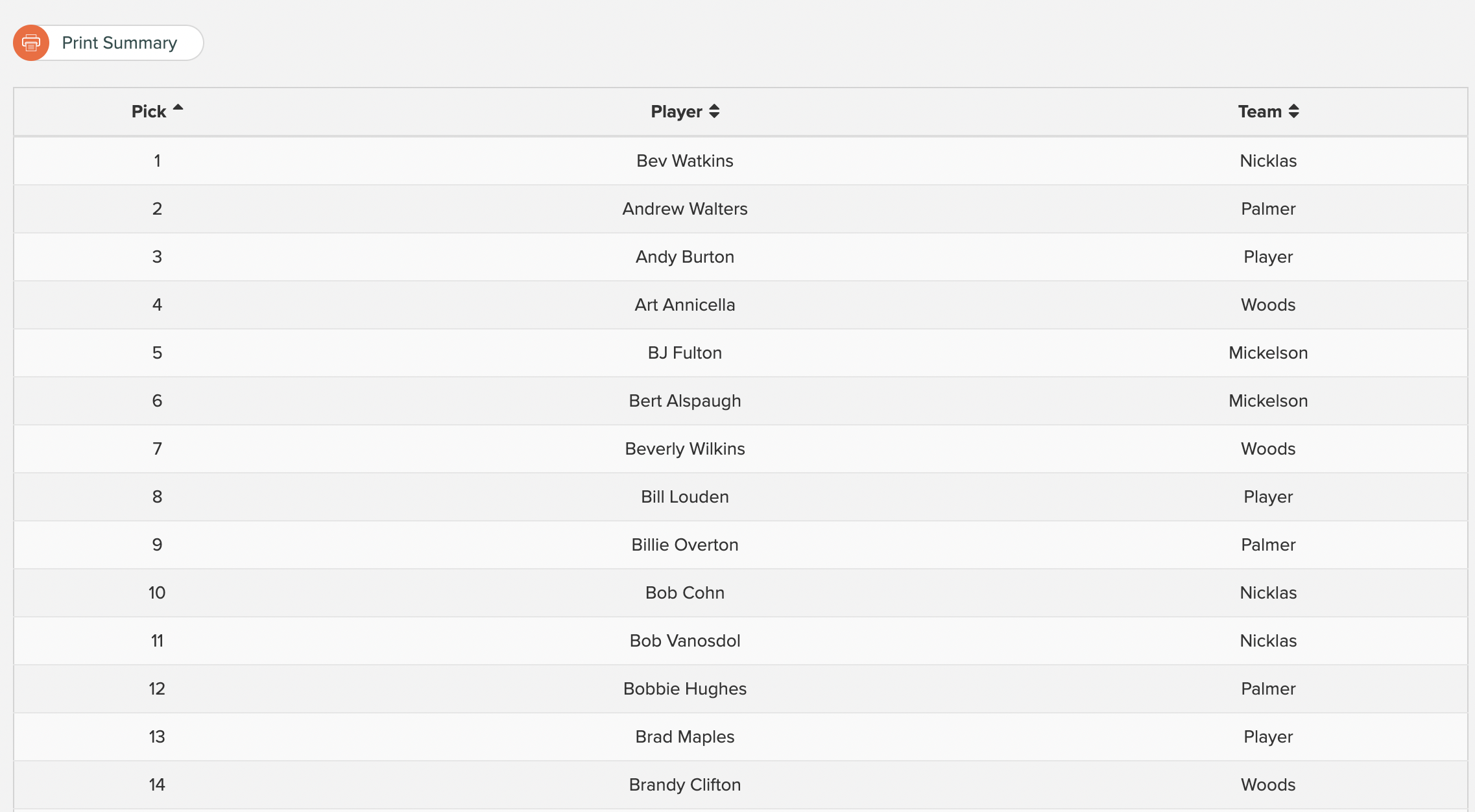Click Palmer team for Billie Overton

click(1268, 545)
